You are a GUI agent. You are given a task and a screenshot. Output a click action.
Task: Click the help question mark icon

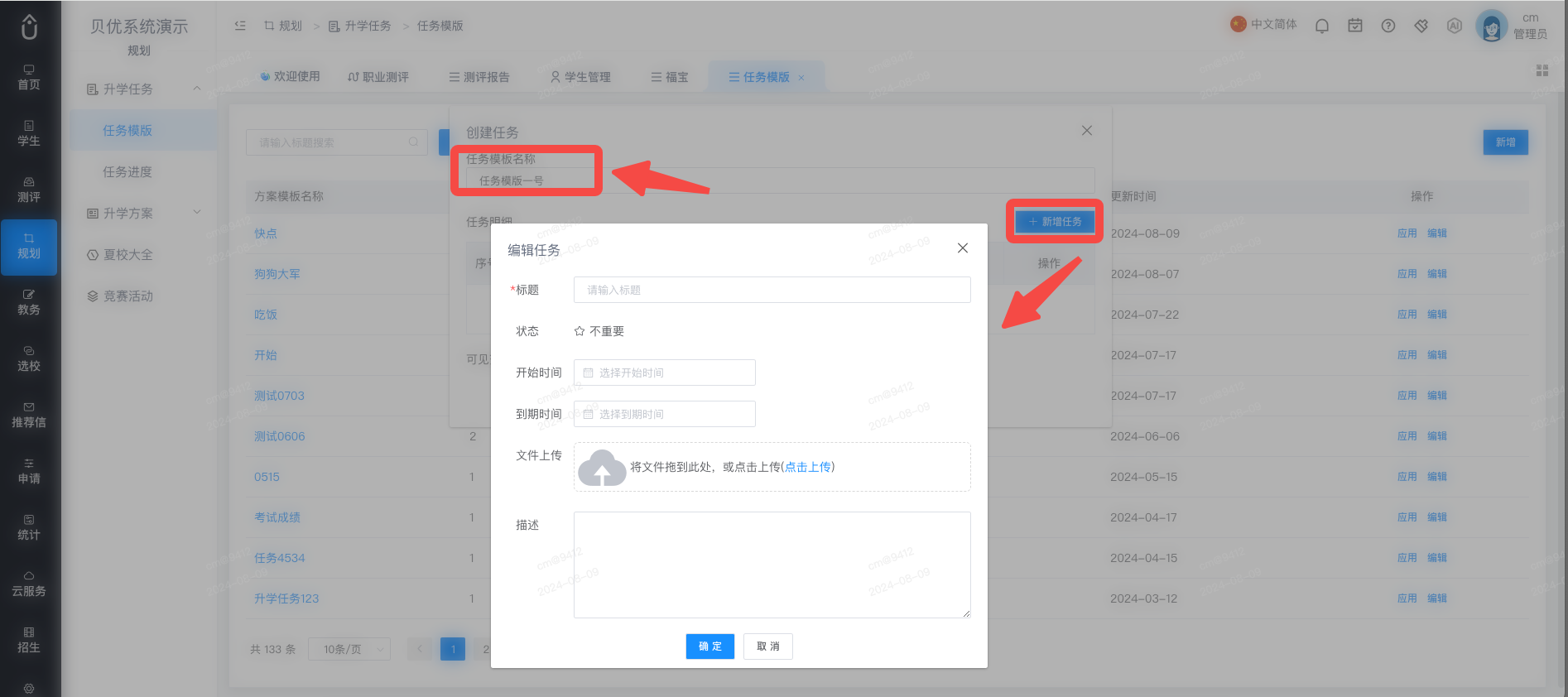(1388, 26)
